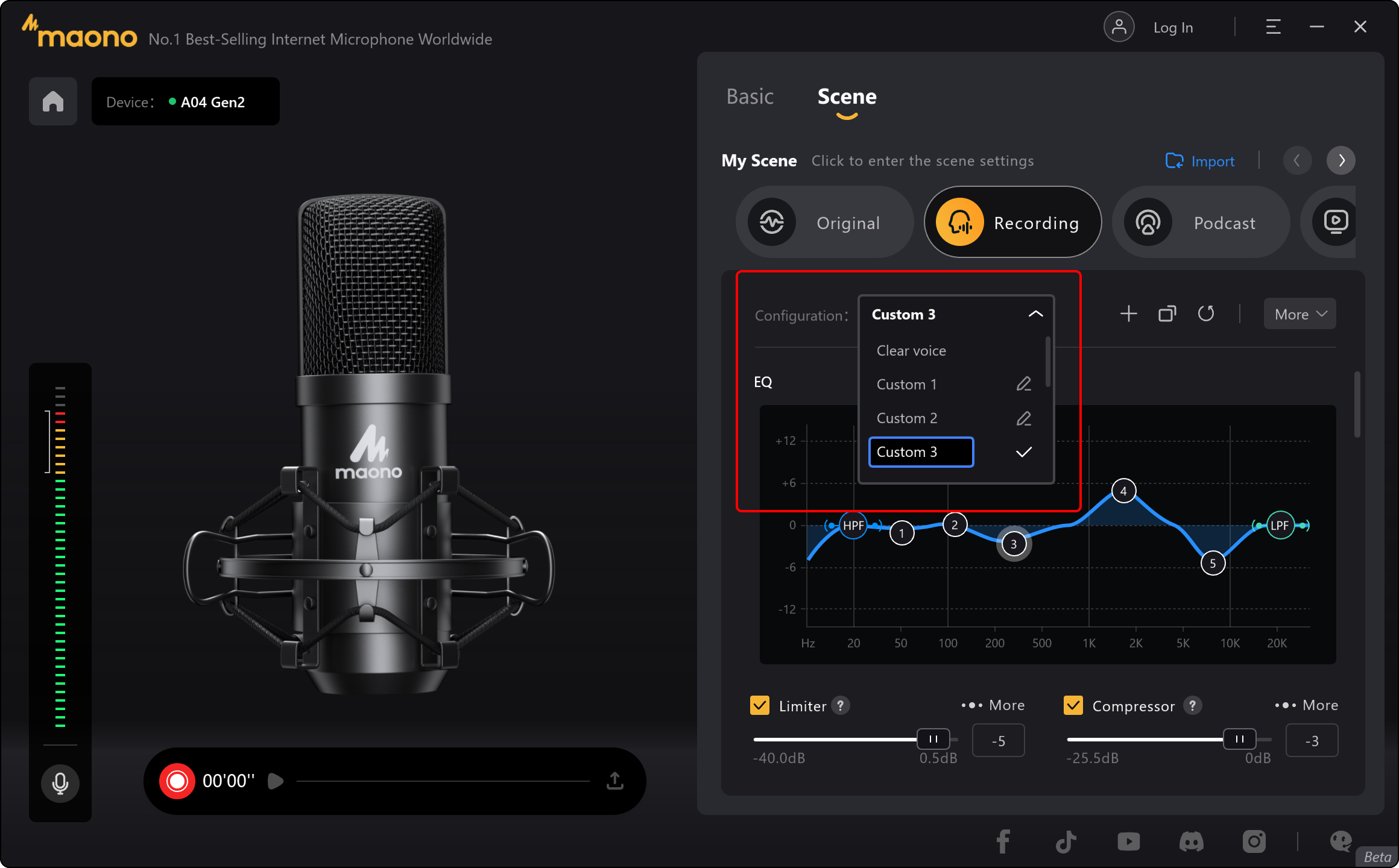This screenshot has height=868, width=1399.
Task: Choose Custom 3 configuration in list
Action: 921,452
